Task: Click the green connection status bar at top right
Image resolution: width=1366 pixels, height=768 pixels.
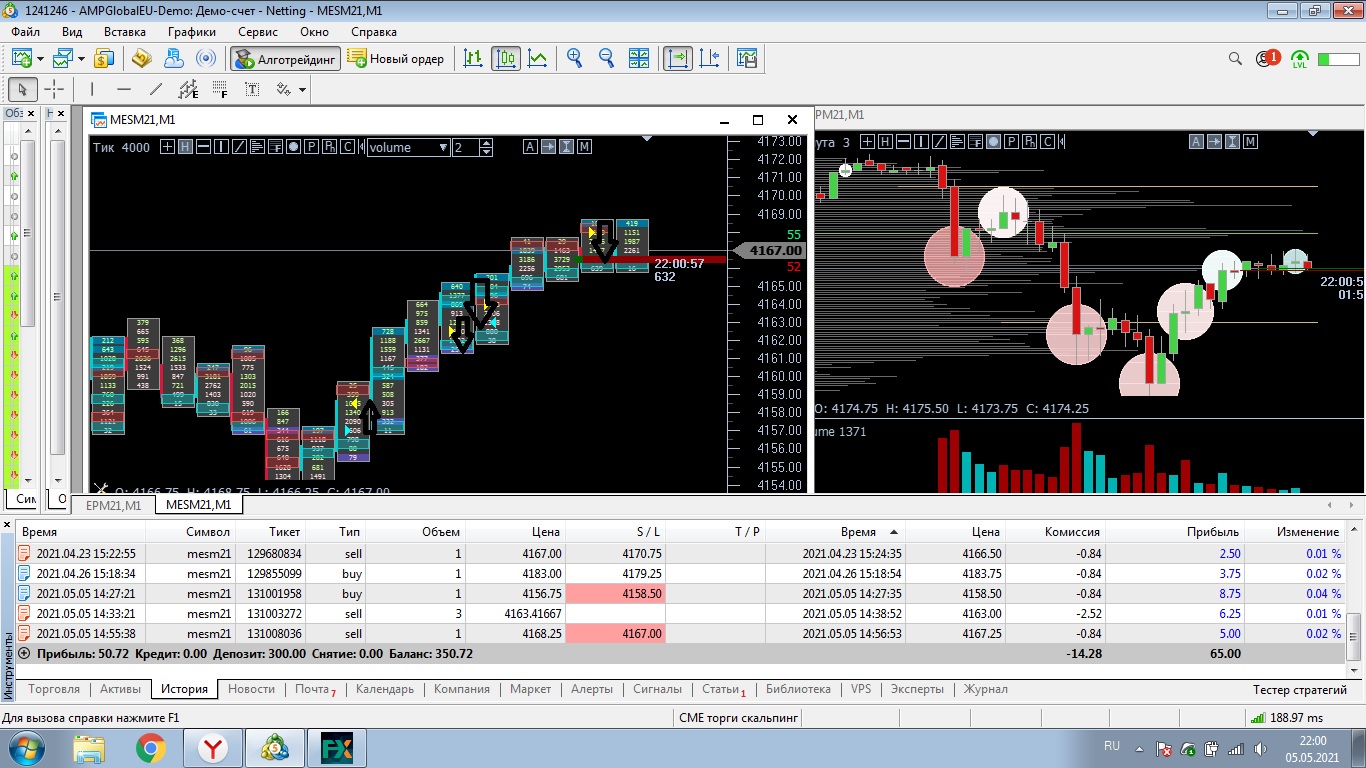Action: coord(1338,59)
